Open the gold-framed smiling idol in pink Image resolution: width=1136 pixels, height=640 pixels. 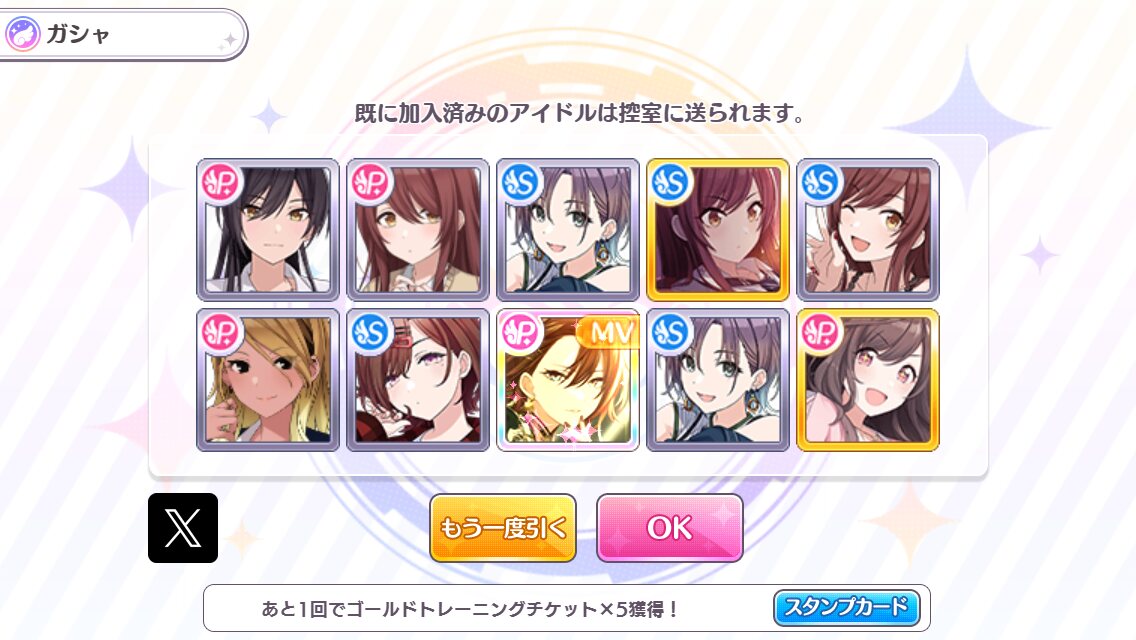click(x=868, y=380)
